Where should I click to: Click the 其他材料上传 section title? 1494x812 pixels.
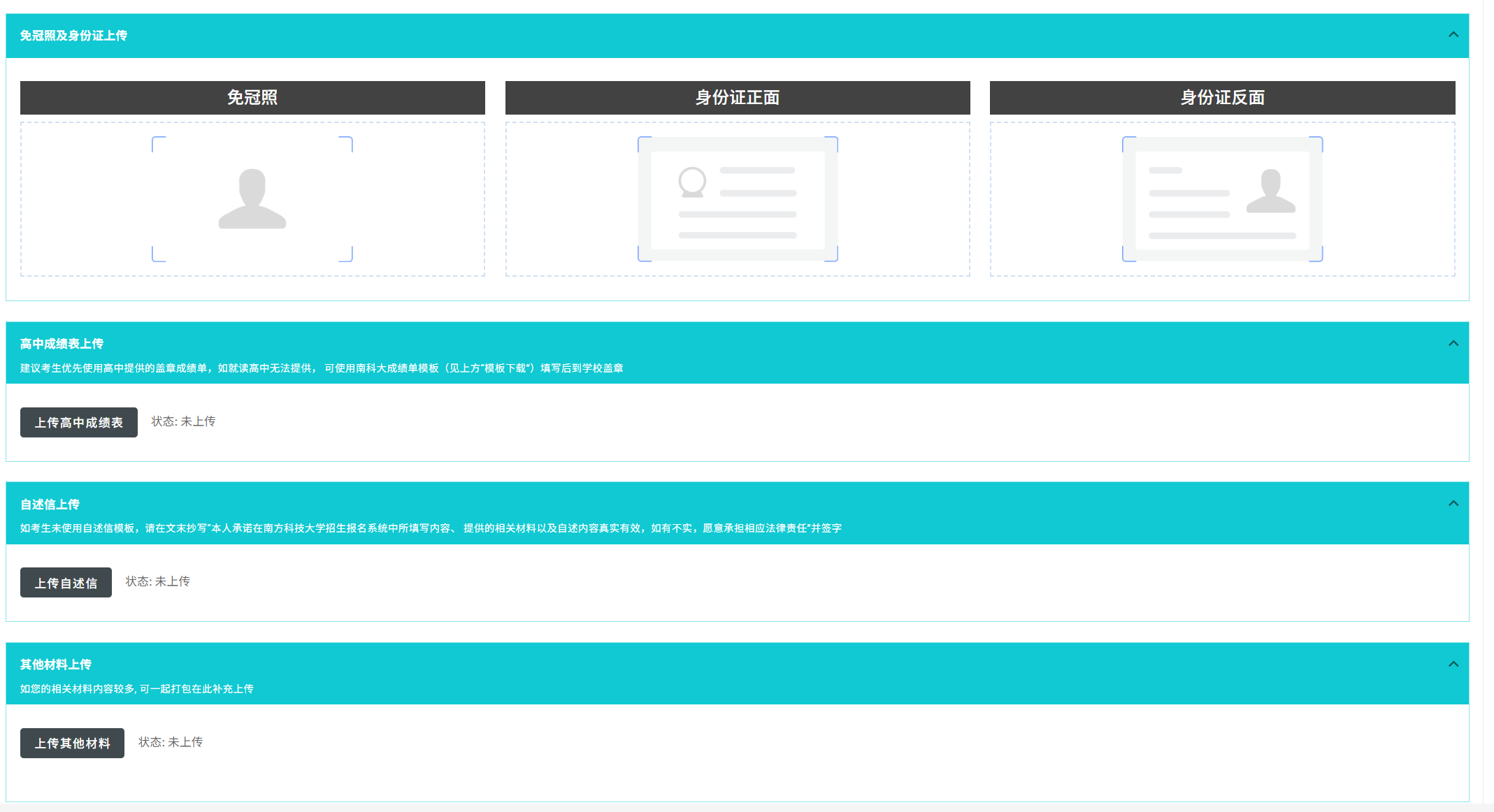click(55, 665)
